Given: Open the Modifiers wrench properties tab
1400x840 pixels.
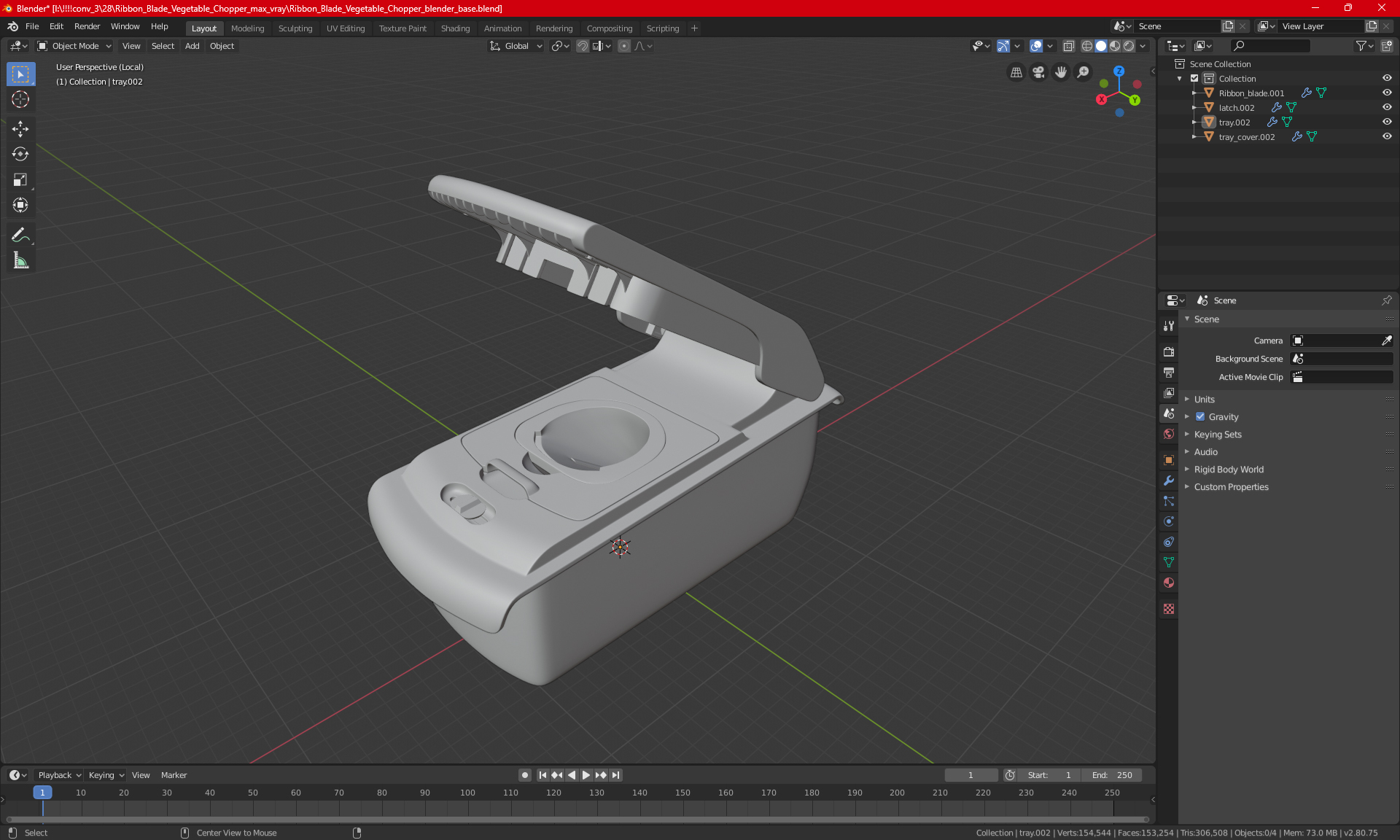Looking at the screenshot, I should tap(1169, 481).
